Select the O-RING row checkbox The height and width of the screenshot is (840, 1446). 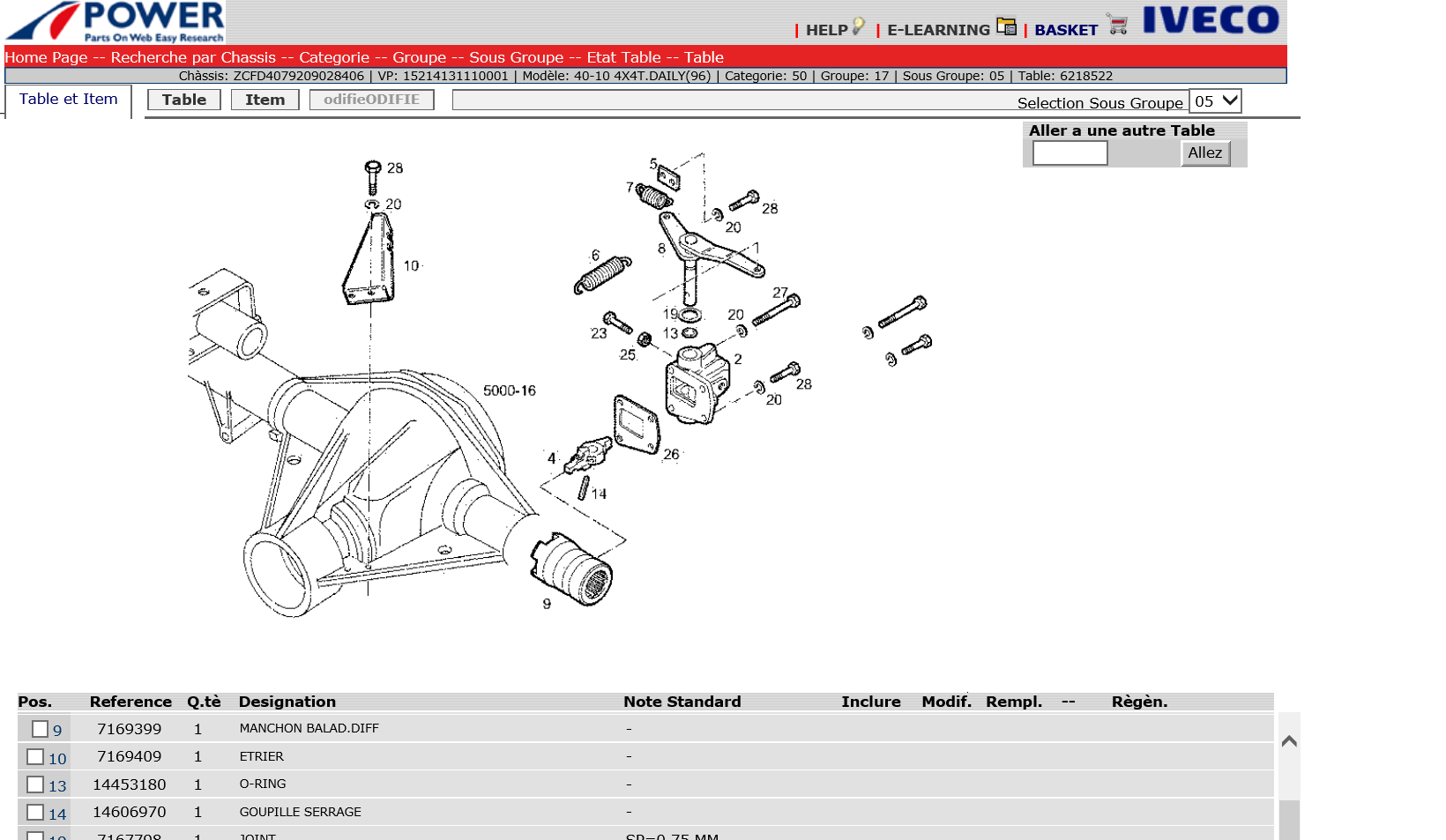pos(35,784)
